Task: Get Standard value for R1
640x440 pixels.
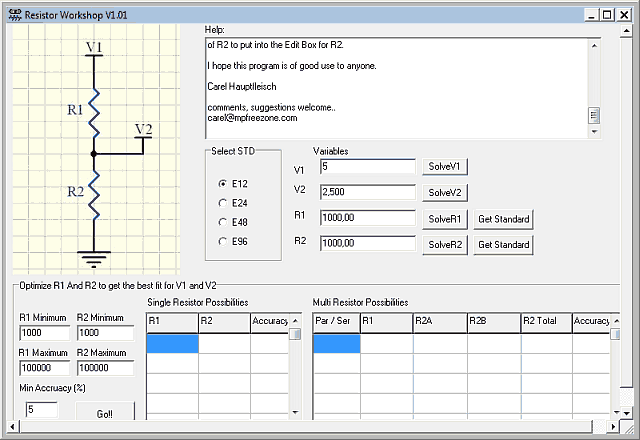Action: coord(503,219)
